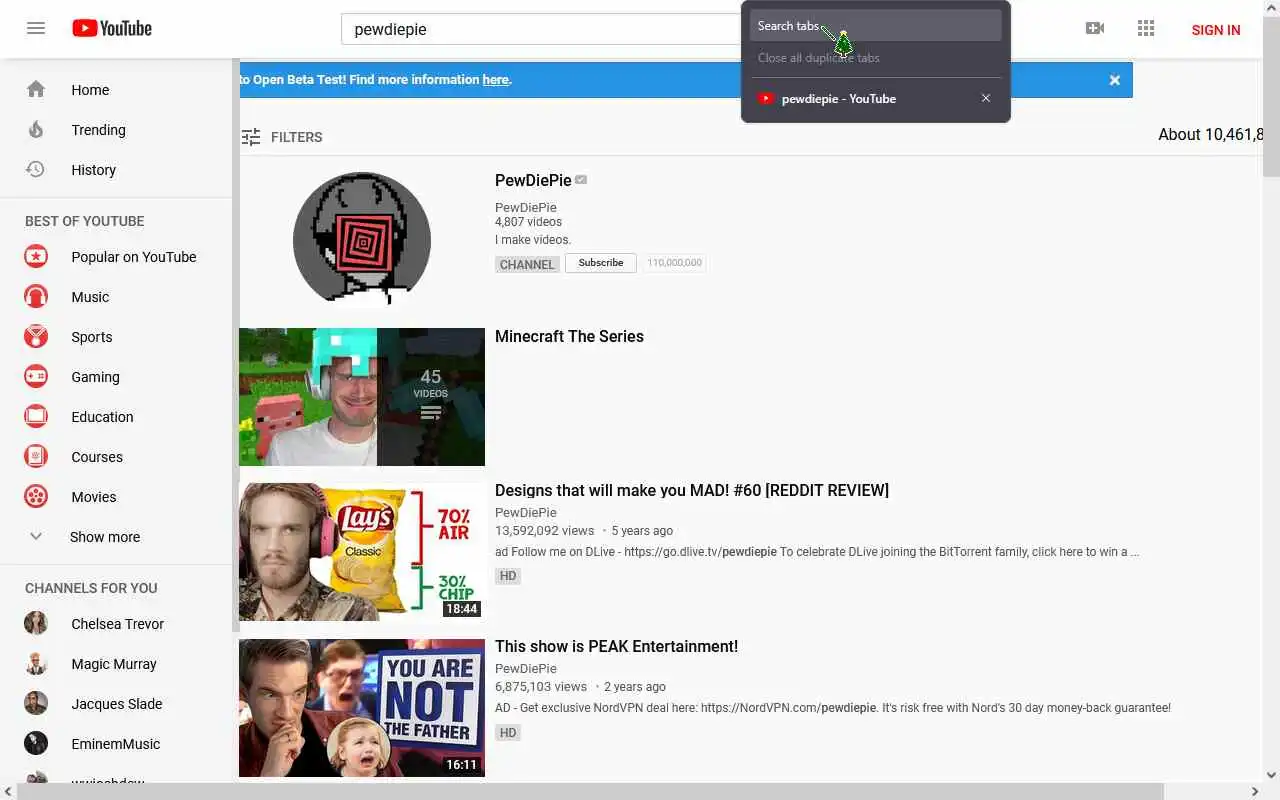The image size is (1280, 800).
Task: Click the horizontal scrollbar at bottom
Action: [x=590, y=792]
